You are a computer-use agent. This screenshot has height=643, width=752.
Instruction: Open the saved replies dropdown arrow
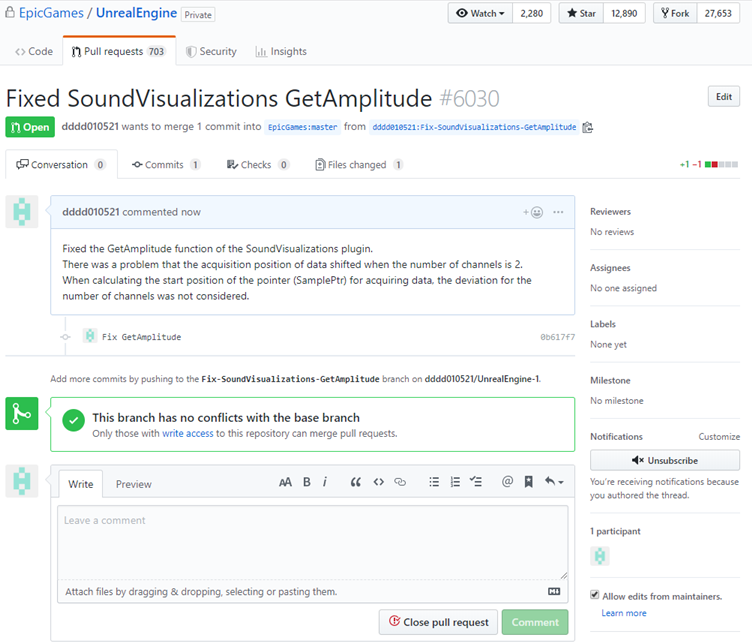554,482
